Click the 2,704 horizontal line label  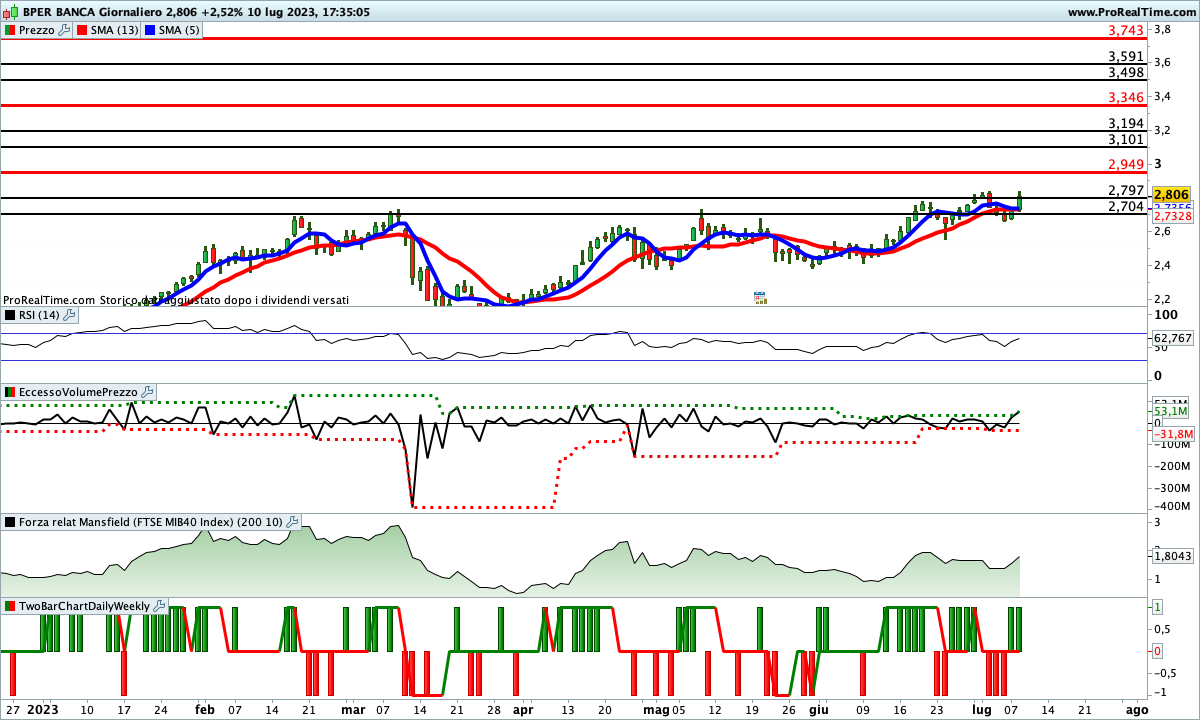(1126, 207)
